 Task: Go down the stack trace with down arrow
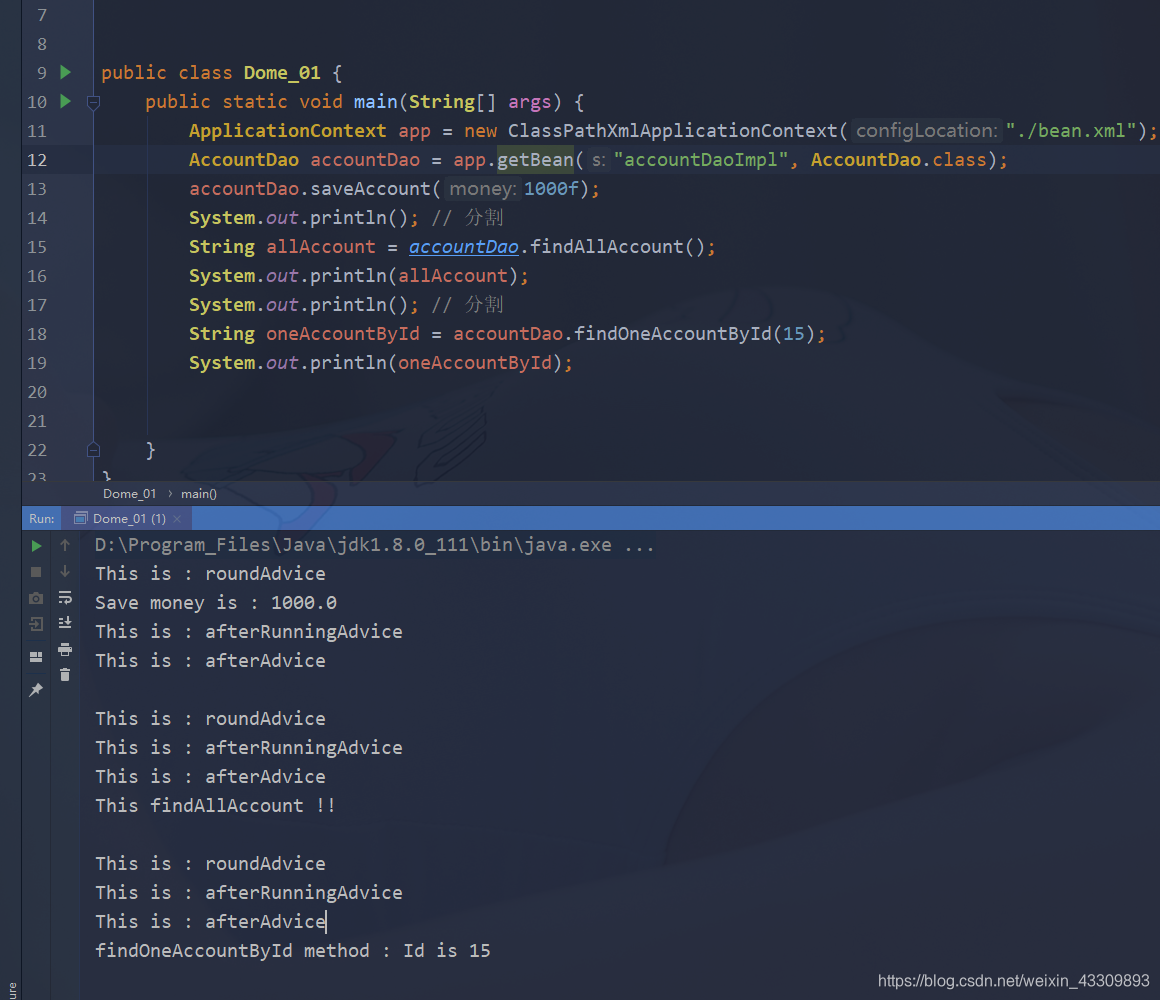65,571
